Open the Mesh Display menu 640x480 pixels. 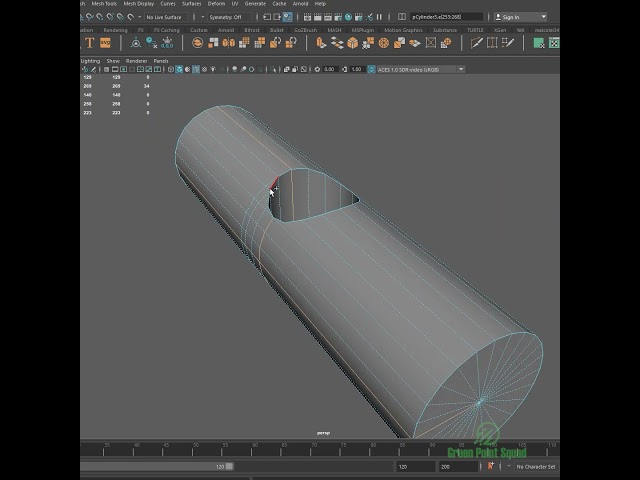[139, 4]
